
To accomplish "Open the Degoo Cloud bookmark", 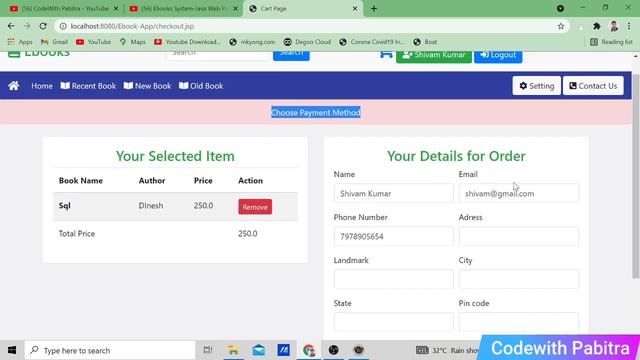I will click(307, 42).
